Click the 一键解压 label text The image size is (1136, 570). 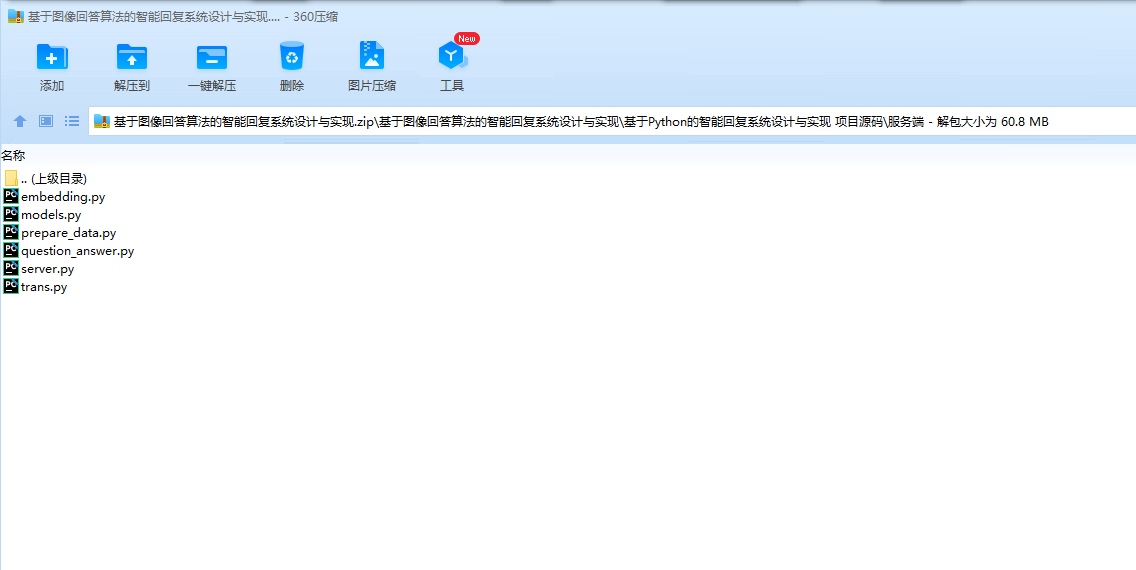212,85
